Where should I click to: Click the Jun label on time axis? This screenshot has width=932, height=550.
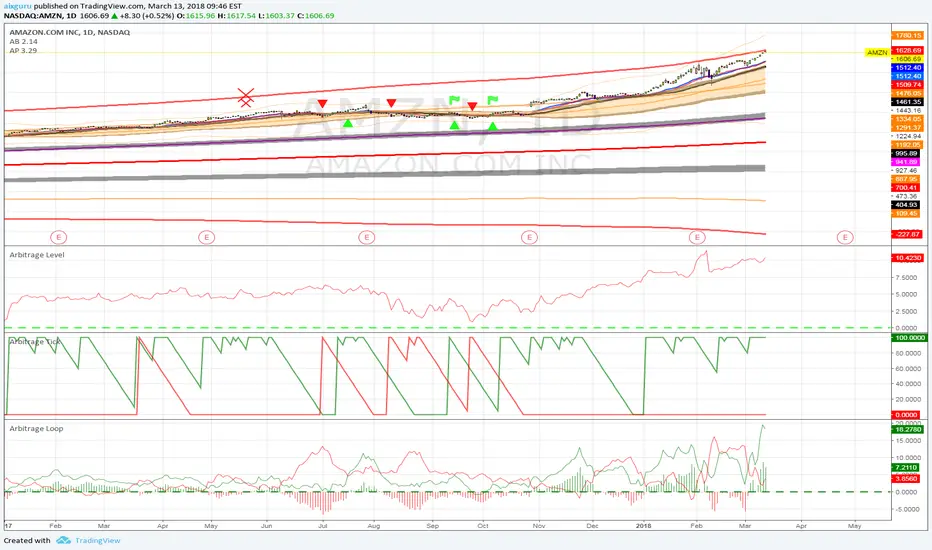[x=267, y=526]
